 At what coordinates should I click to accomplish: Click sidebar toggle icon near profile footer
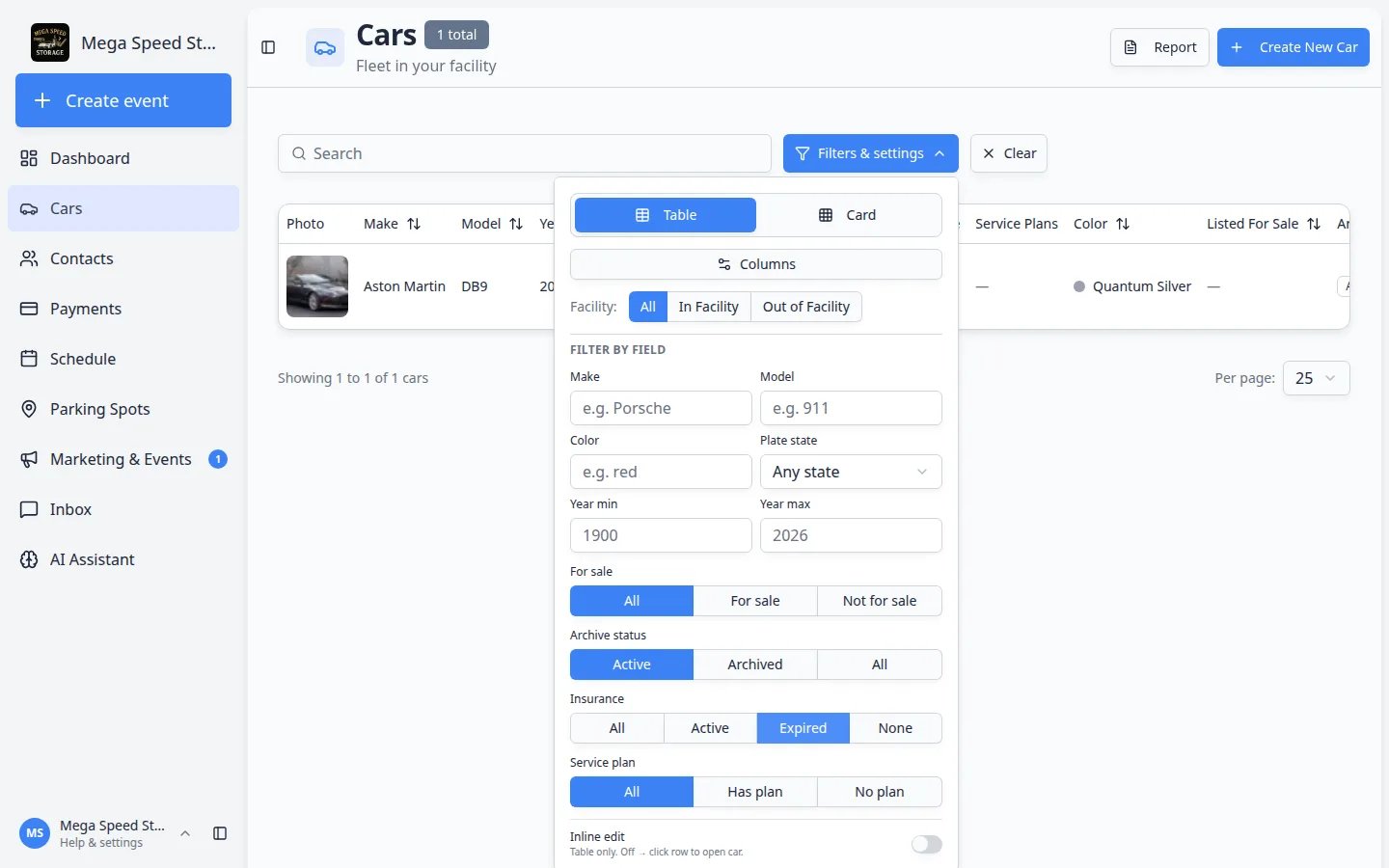(220, 833)
